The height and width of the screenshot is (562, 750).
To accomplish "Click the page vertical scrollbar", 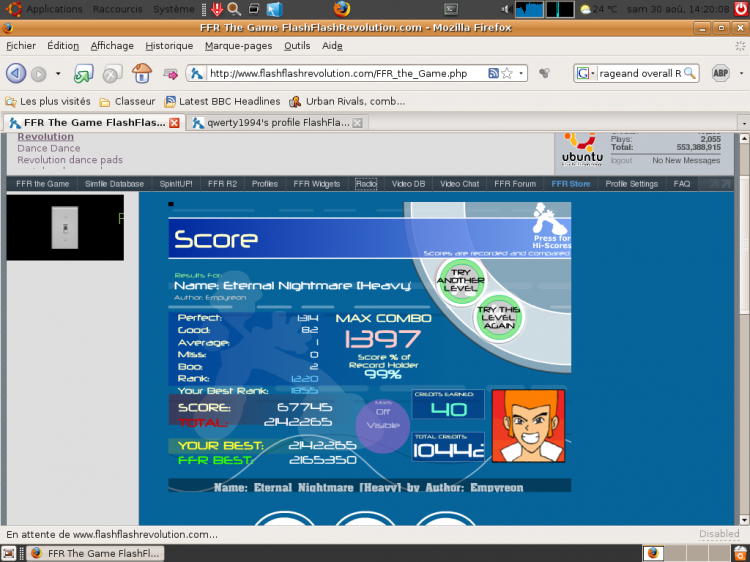I will click(744, 329).
